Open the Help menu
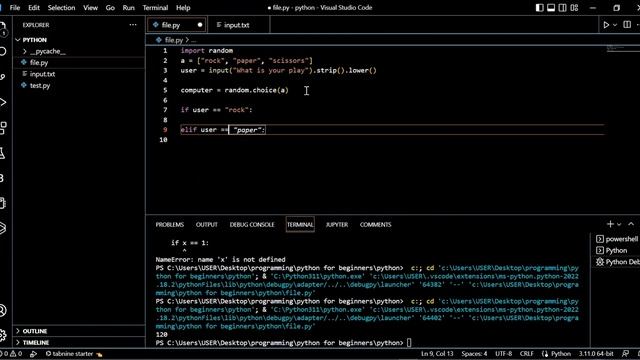Viewport: 640px width, 360px height. pos(183,8)
